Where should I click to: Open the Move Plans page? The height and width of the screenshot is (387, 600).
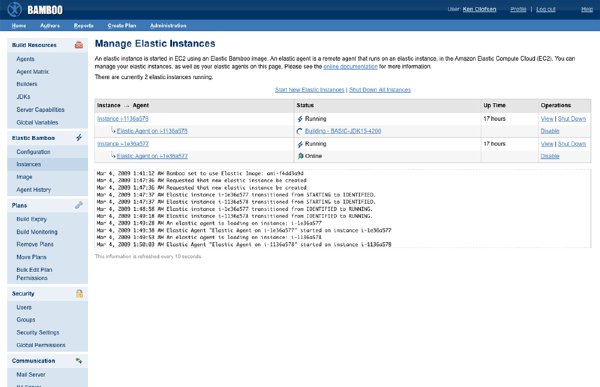(31, 257)
